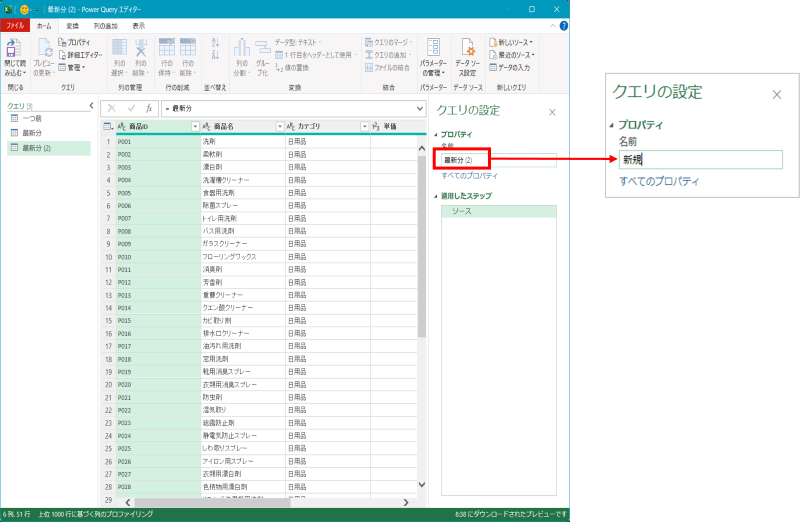
Task: Open データソース設定 icon
Action: 468,48
